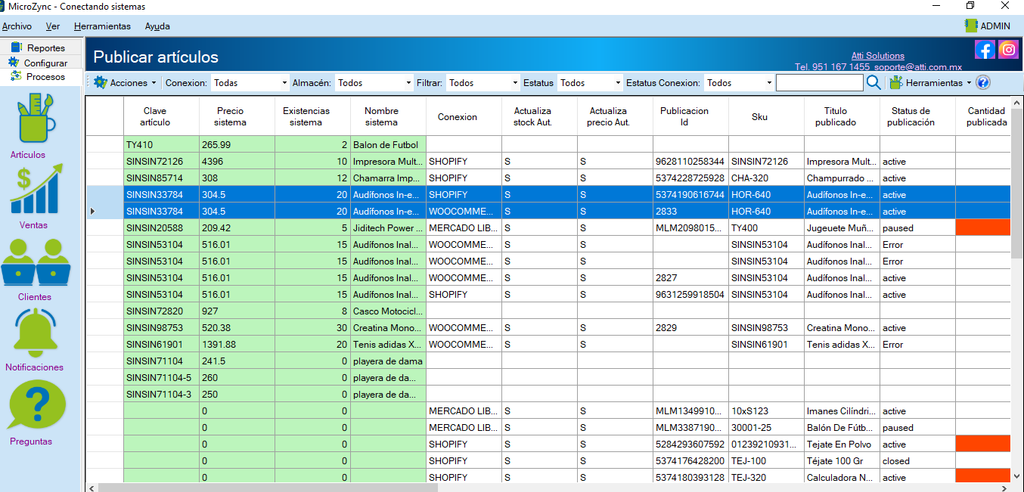1024x492 pixels.
Task: Click the CHA-320 Sku cell
Action: (766, 178)
